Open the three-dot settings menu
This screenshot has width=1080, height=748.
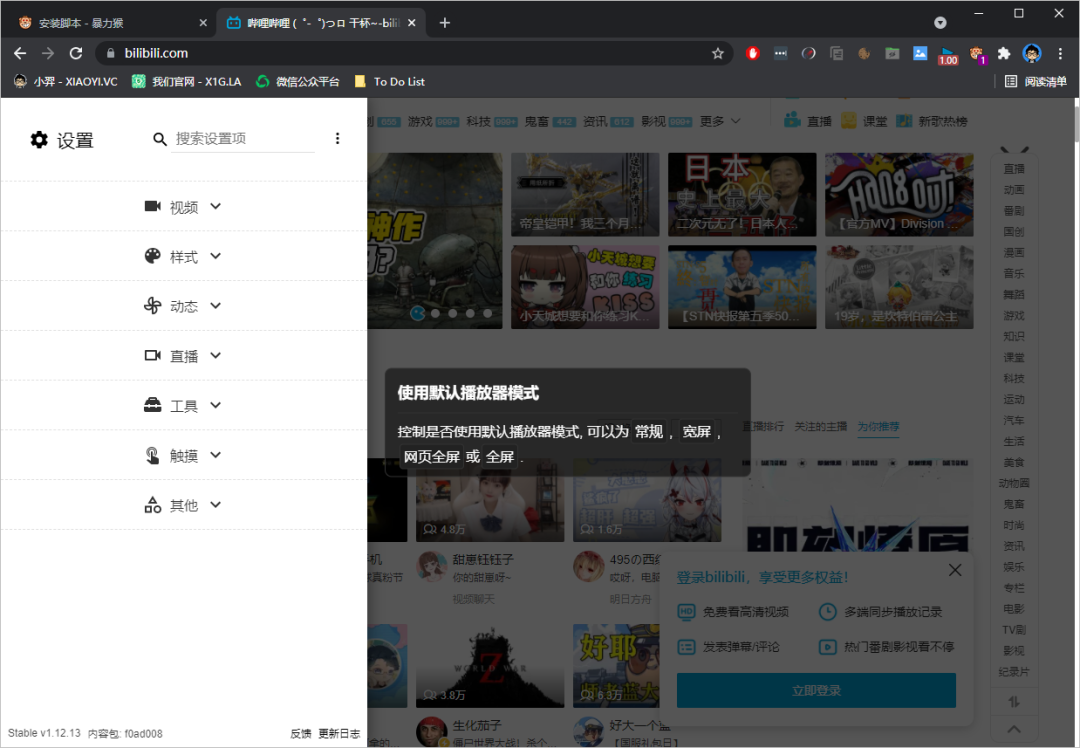[x=337, y=139]
